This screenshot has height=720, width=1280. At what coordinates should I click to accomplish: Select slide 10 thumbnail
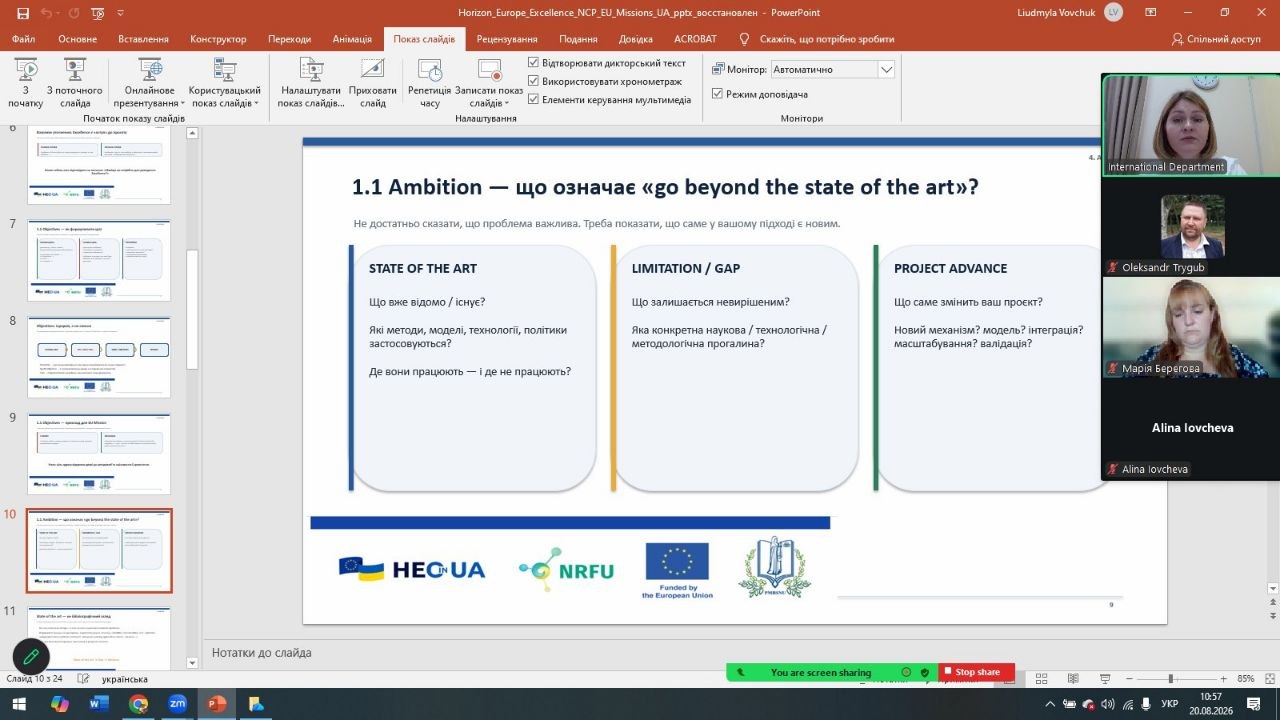coord(98,551)
